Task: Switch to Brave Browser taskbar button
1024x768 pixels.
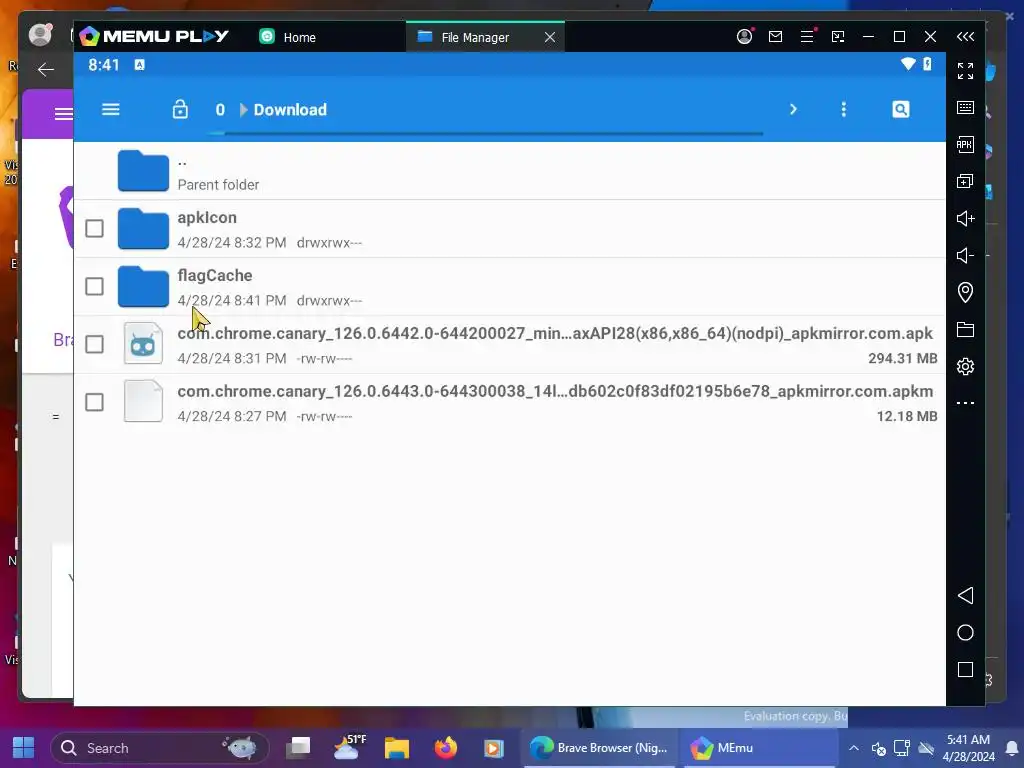Action: pos(598,748)
